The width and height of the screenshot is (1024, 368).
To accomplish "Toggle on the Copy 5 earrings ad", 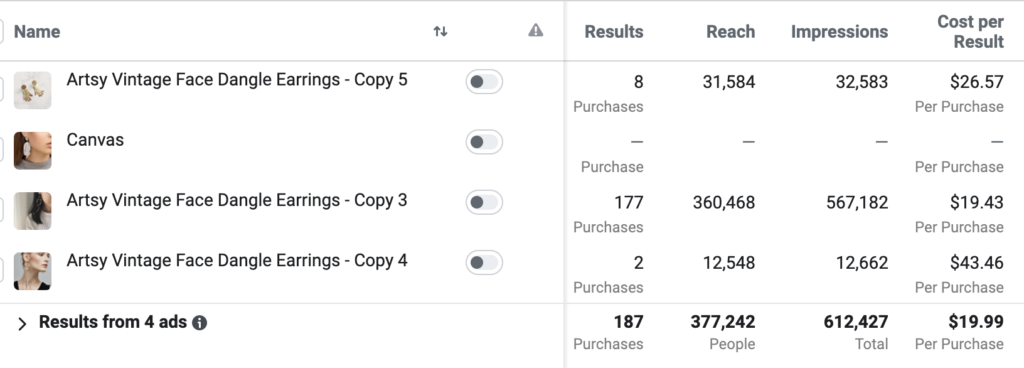I will (x=484, y=82).
